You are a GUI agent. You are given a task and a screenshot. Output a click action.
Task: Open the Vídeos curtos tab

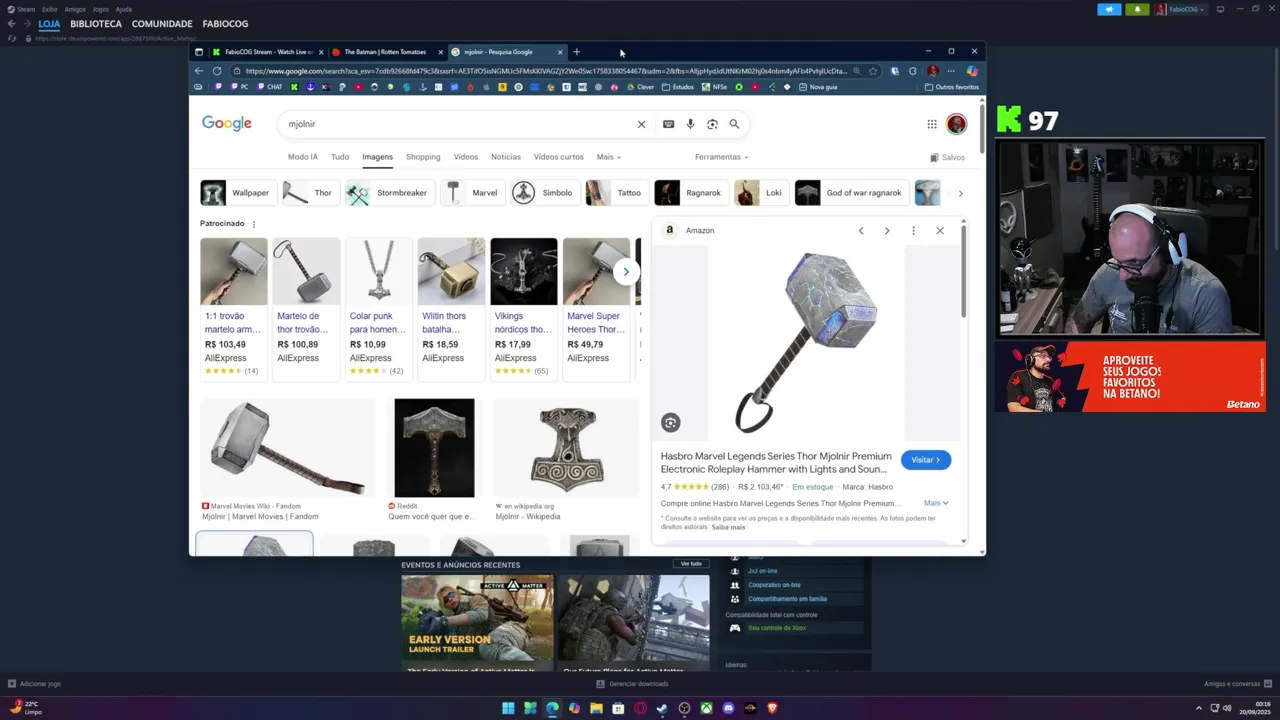[558, 157]
